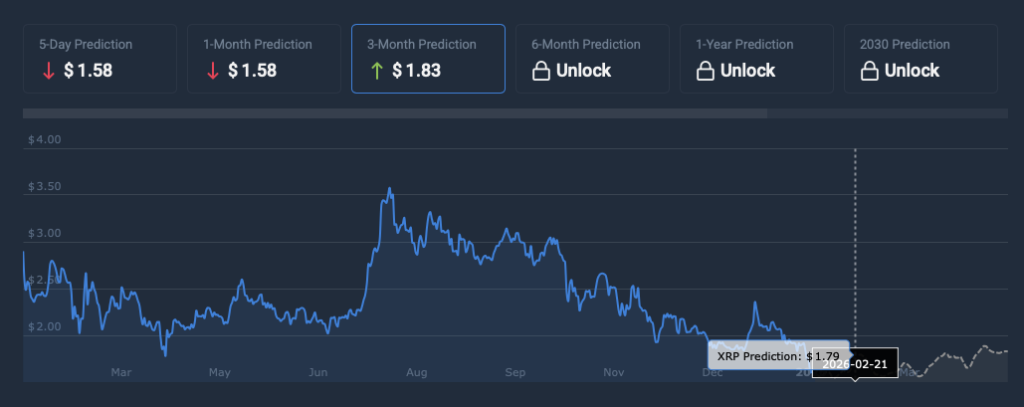Open the 3-Month Prediction heading
This screenshot has width=1024, height=407.
[x=424, y=45]
